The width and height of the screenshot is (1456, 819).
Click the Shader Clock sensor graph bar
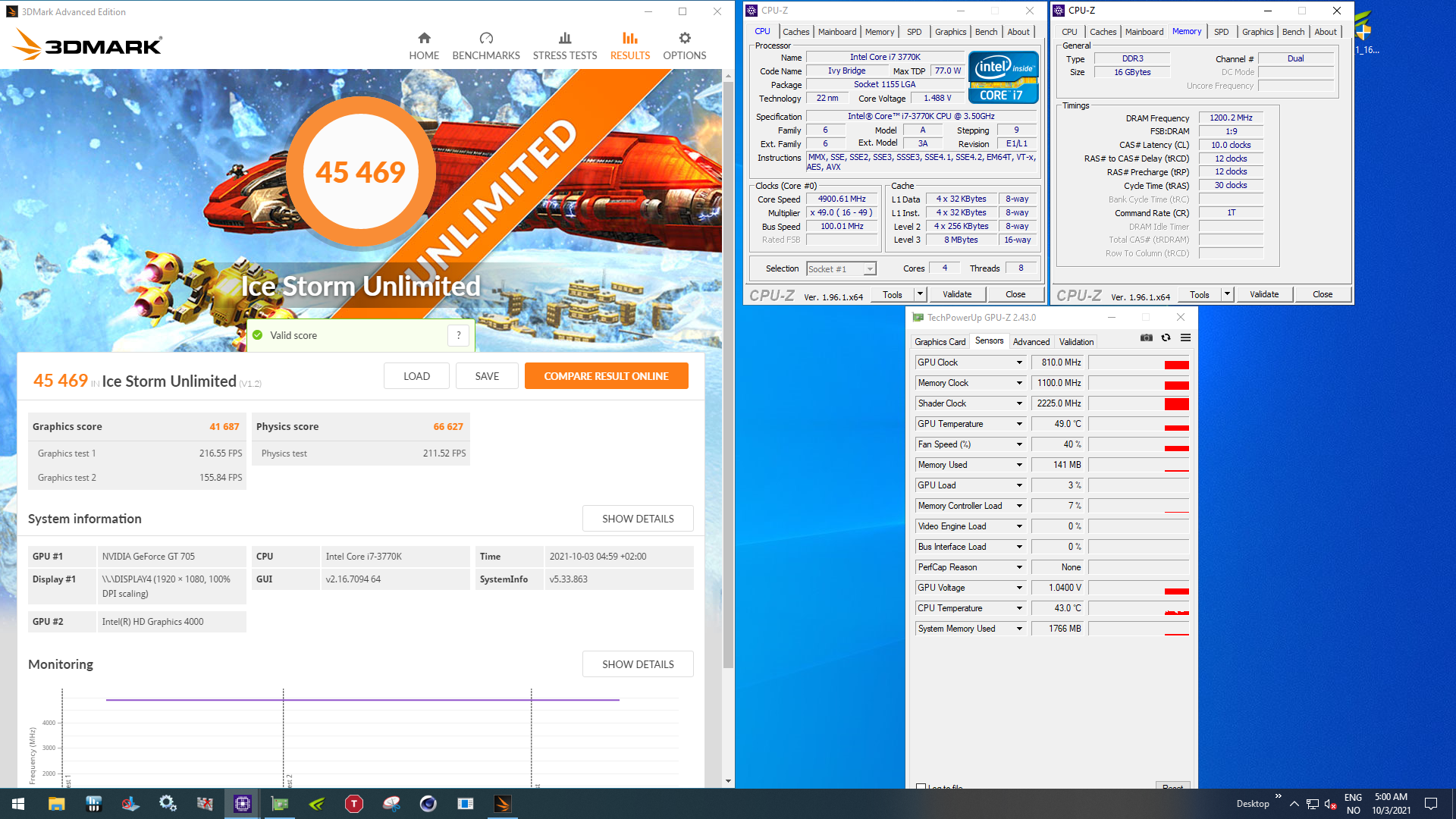[1139, 403]
